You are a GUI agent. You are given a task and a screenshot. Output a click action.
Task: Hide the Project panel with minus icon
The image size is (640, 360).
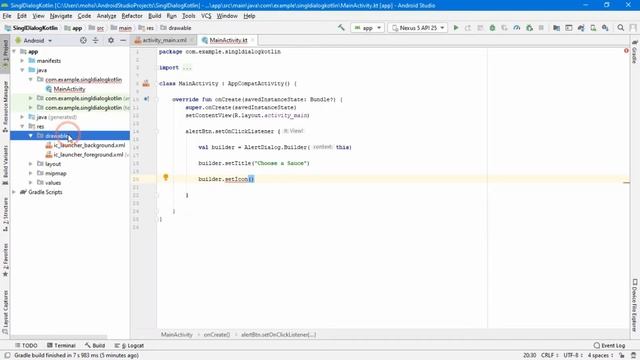click(123, 40)
